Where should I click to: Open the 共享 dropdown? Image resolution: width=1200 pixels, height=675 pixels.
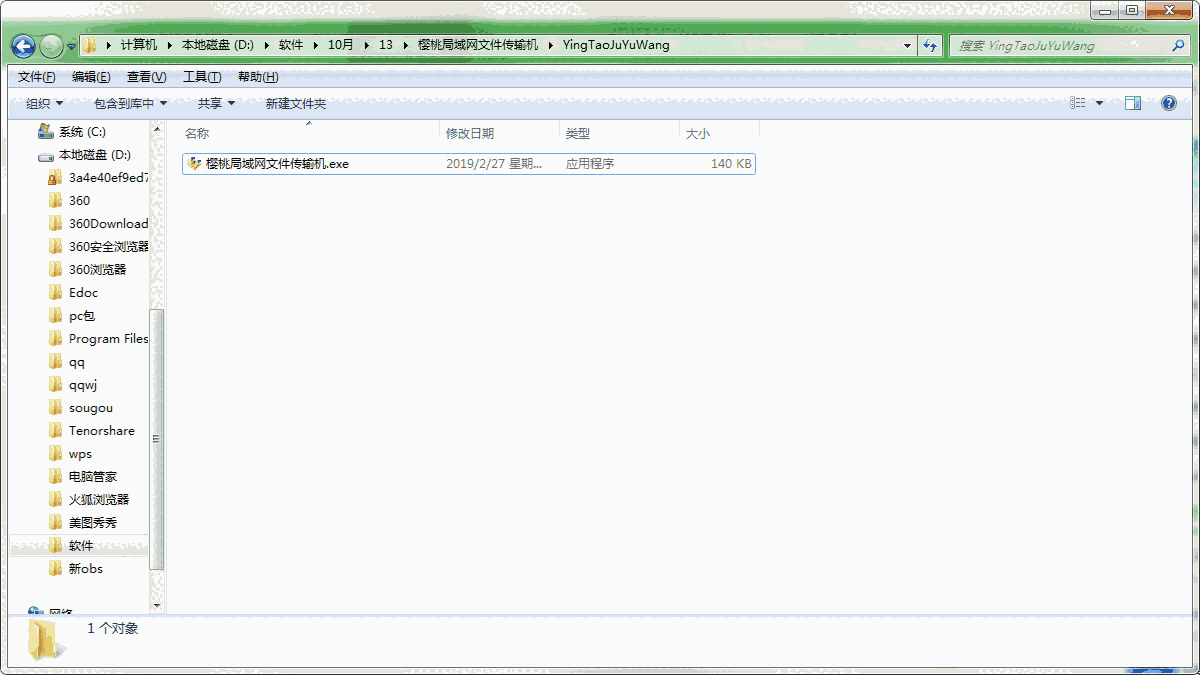(x=216, y=104)
